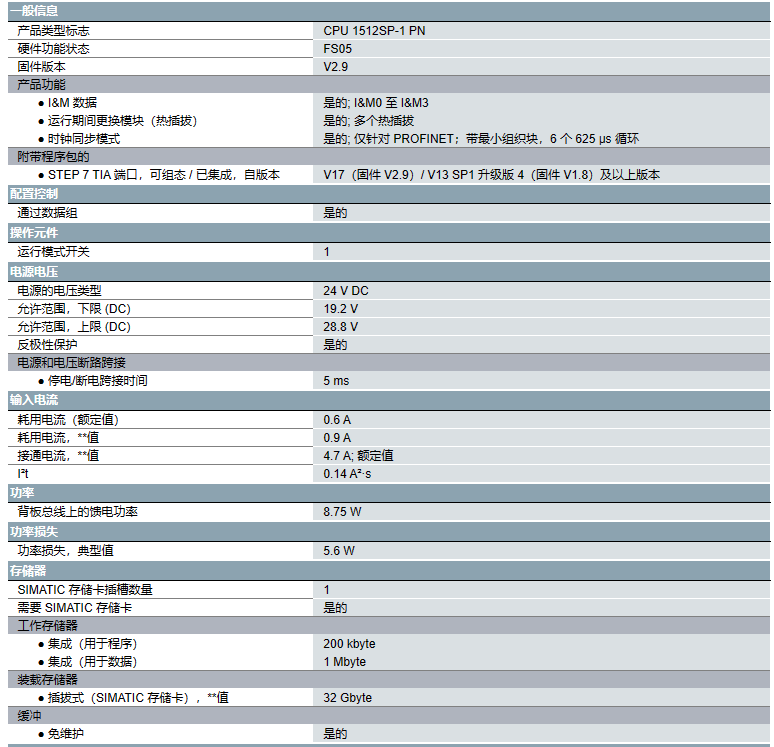Screen dimensions: 774x747
Task: Click the '耗用电流（额定值）' row label
Action: coord(68,420)
